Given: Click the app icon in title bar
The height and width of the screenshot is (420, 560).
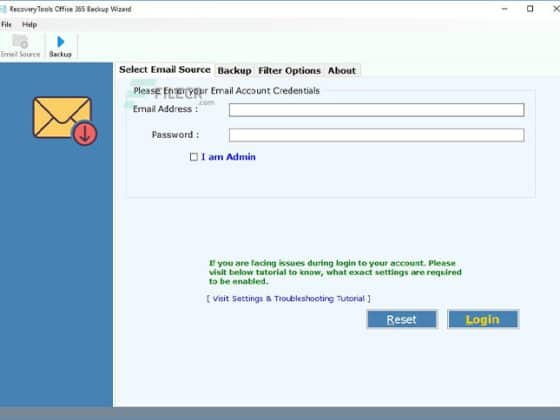Looking at the screenshot, I should click(3, 9).
